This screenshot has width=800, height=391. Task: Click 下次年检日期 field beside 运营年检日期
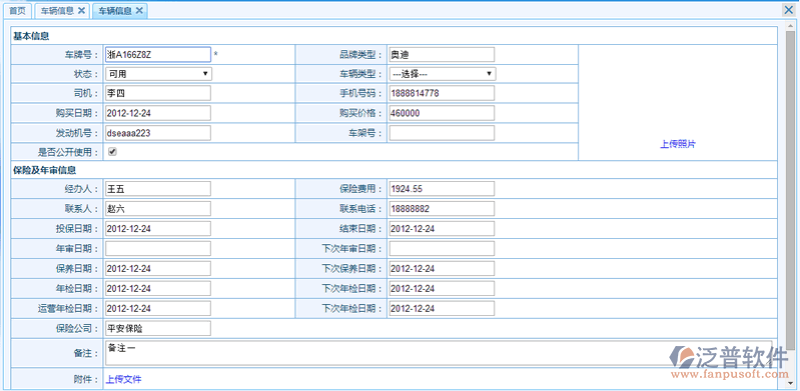pos(441,309)
